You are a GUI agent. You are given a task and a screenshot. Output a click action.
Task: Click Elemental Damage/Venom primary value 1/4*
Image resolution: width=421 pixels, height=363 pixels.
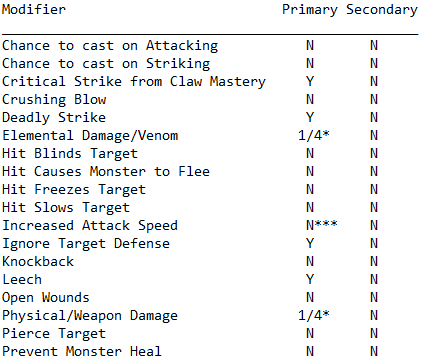314,135
